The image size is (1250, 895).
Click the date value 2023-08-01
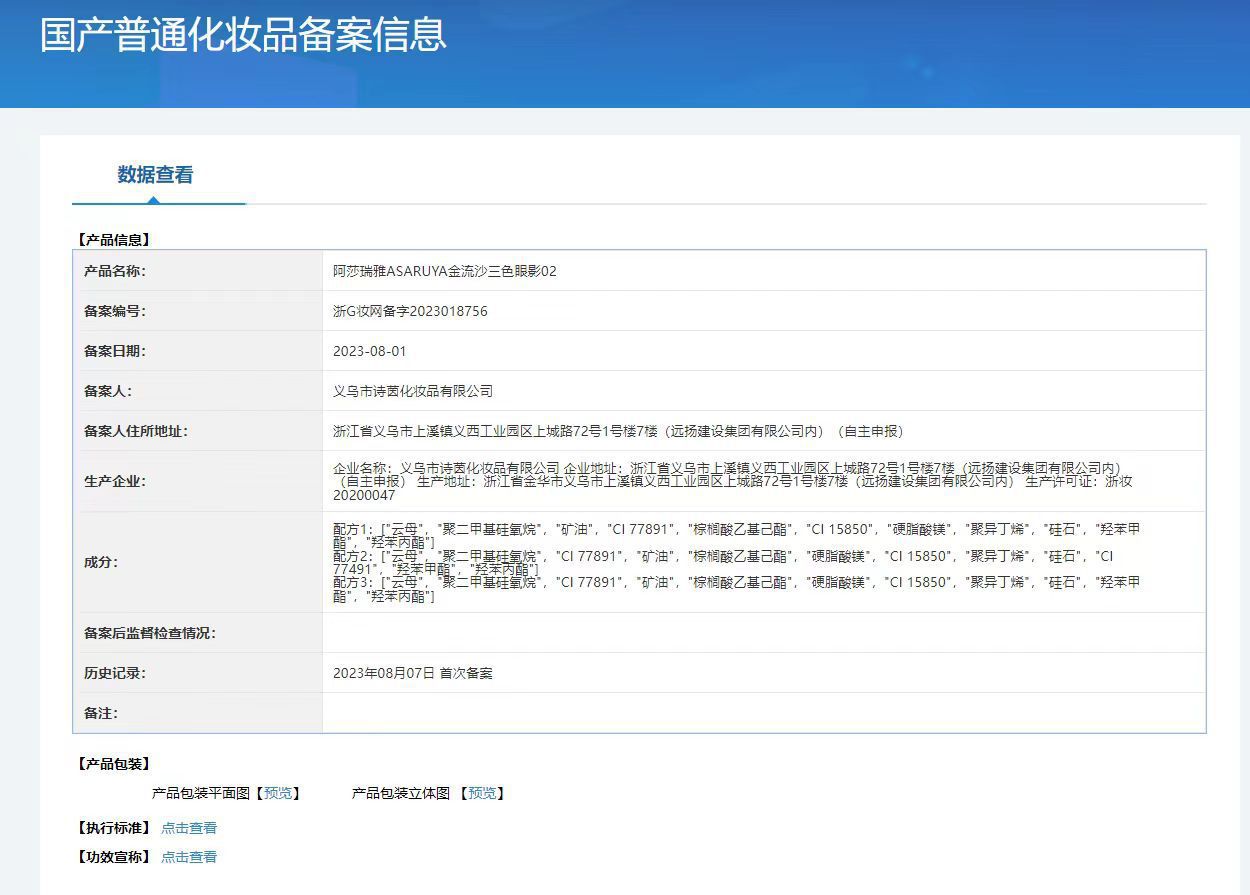pyautogui.click(x=370, y=351)
